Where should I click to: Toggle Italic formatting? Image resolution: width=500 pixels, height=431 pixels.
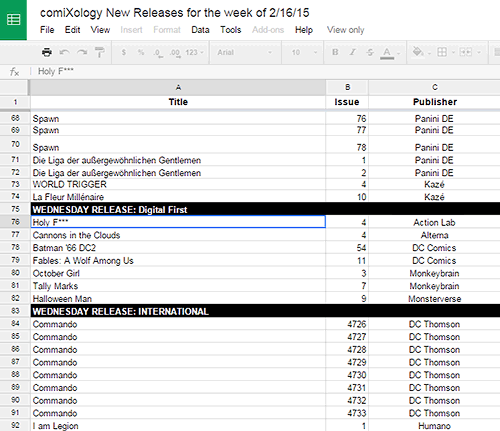click(353, 52)
